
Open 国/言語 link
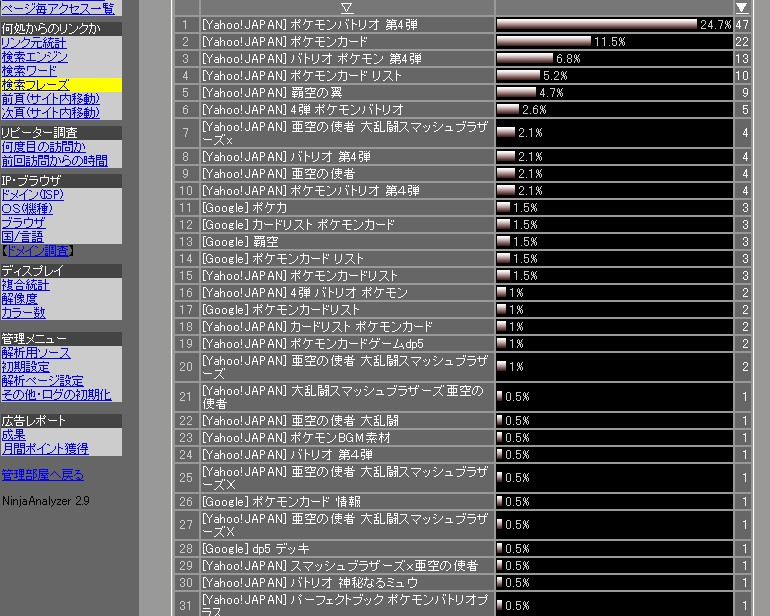pos(23,236)
